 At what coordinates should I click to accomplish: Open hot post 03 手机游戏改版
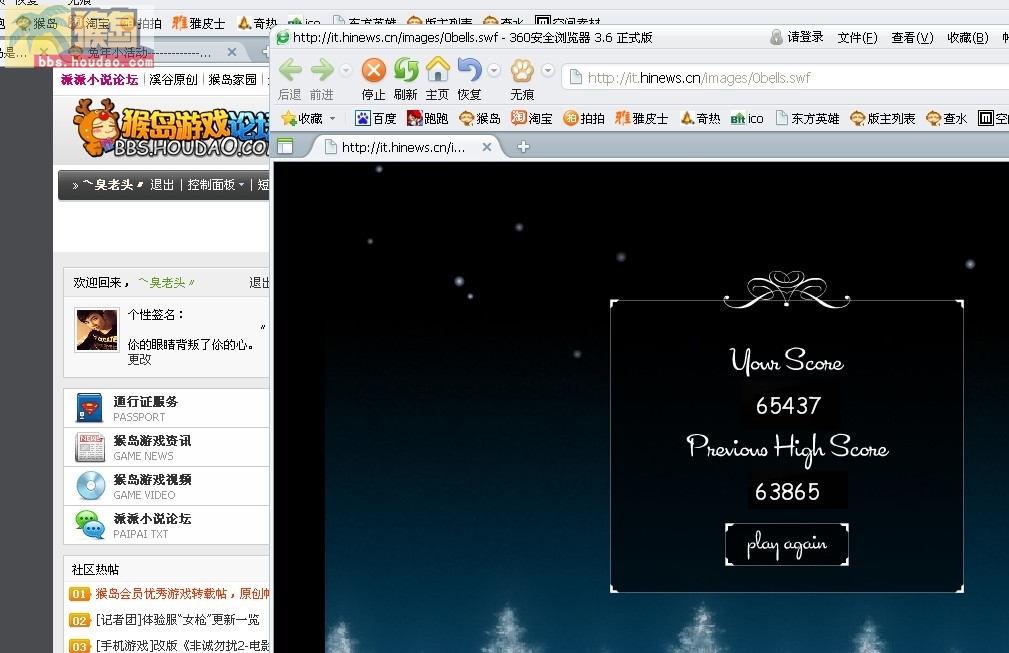pos(182,645)
